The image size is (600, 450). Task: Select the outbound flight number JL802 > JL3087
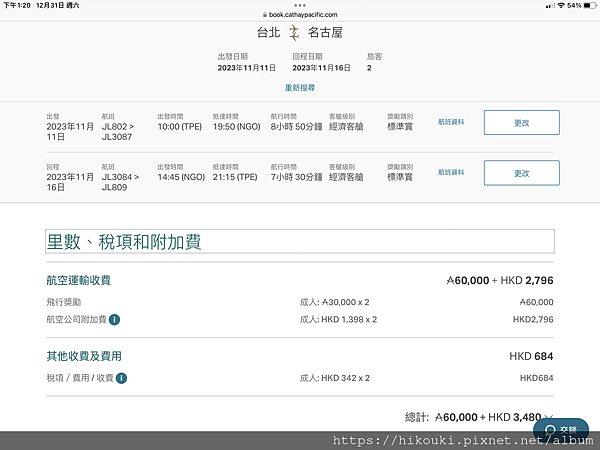click(118, 132)
